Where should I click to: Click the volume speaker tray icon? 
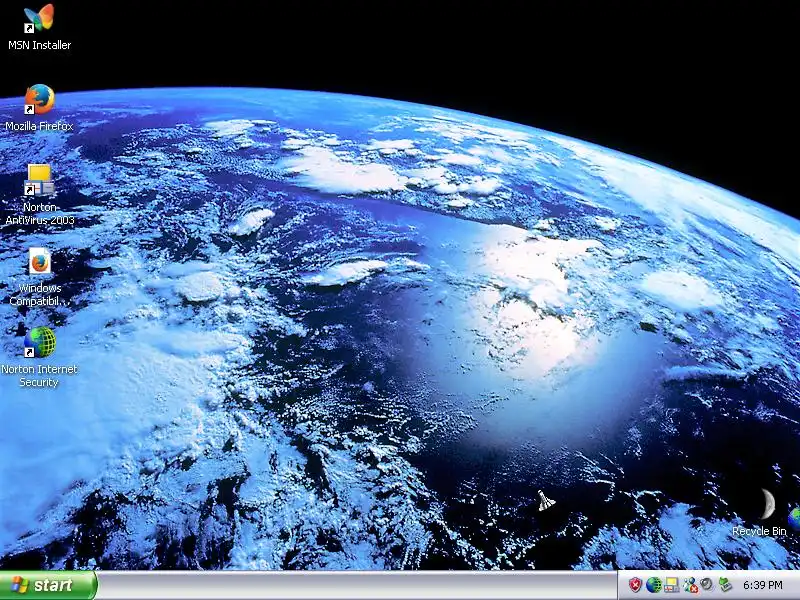pyautogui.click(x=707, y=584)
